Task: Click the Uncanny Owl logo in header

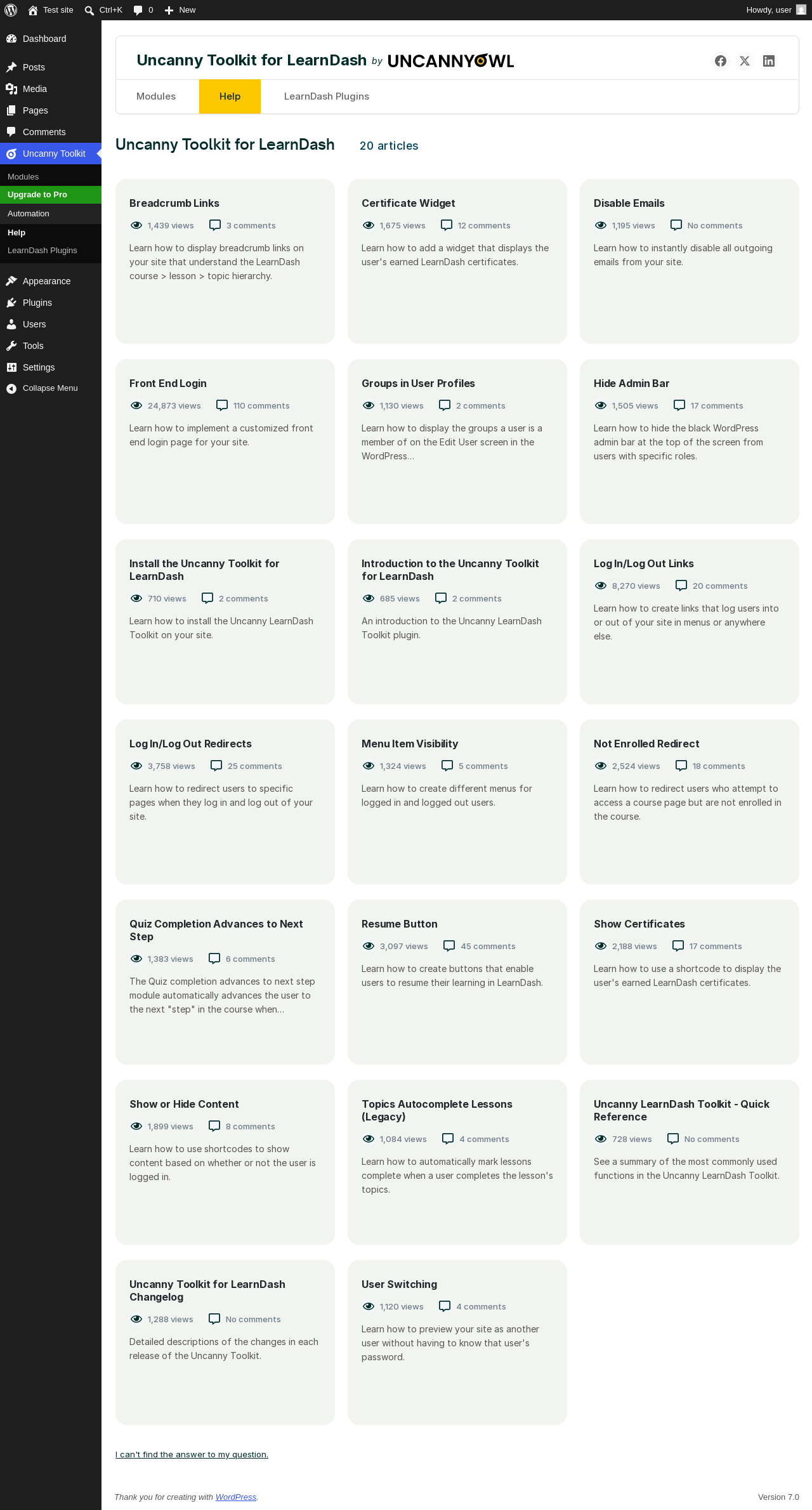Action: click(450, 61)
